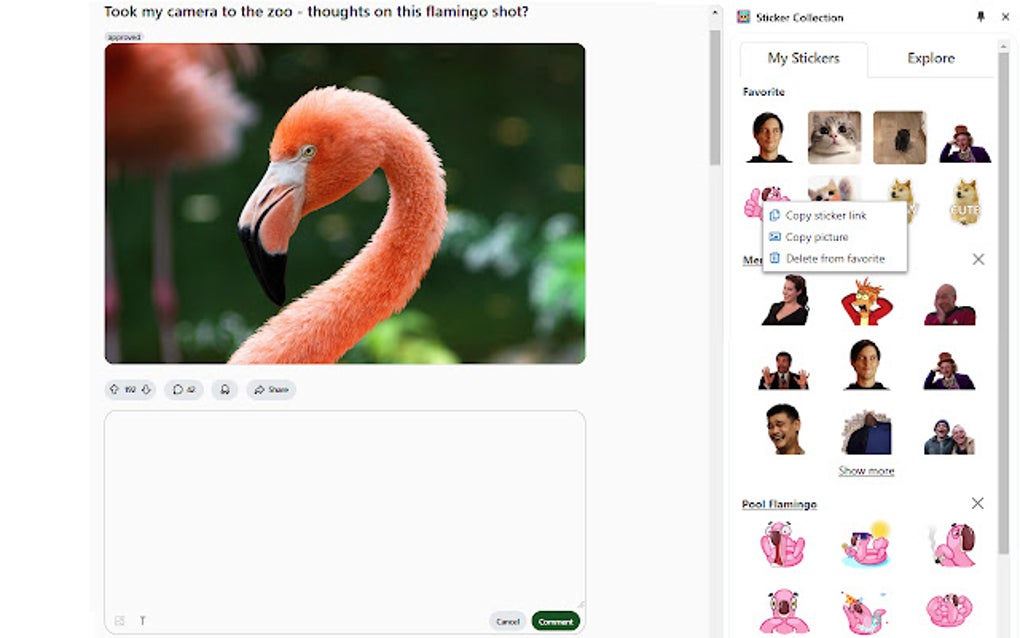1020x638 pixels.
Task: Open the post's comments counter
Action: (183, 390)
